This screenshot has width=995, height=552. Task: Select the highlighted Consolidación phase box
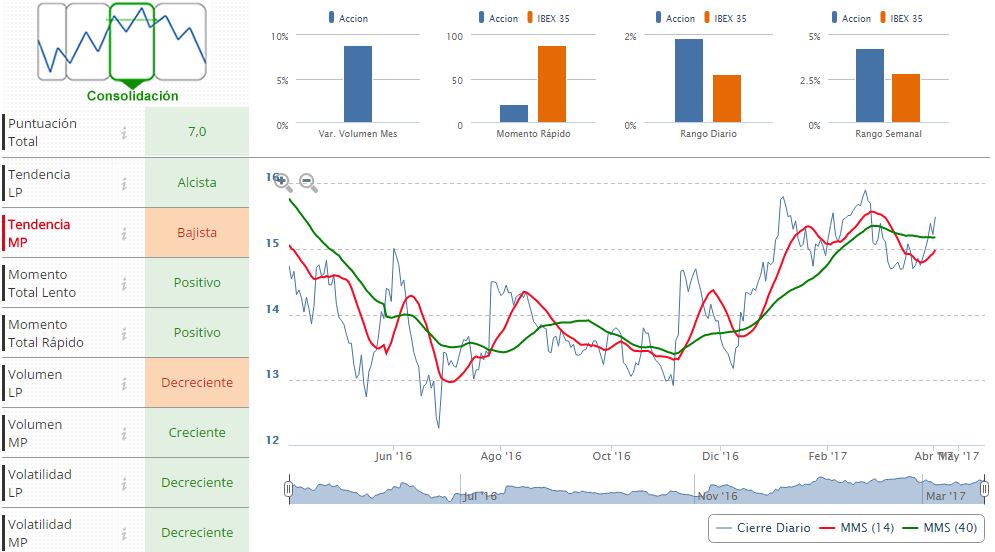132,42
